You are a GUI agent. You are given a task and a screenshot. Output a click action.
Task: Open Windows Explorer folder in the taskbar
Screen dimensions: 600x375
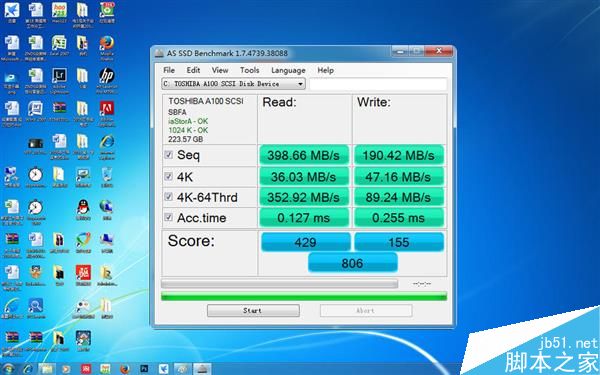(47, 369)
